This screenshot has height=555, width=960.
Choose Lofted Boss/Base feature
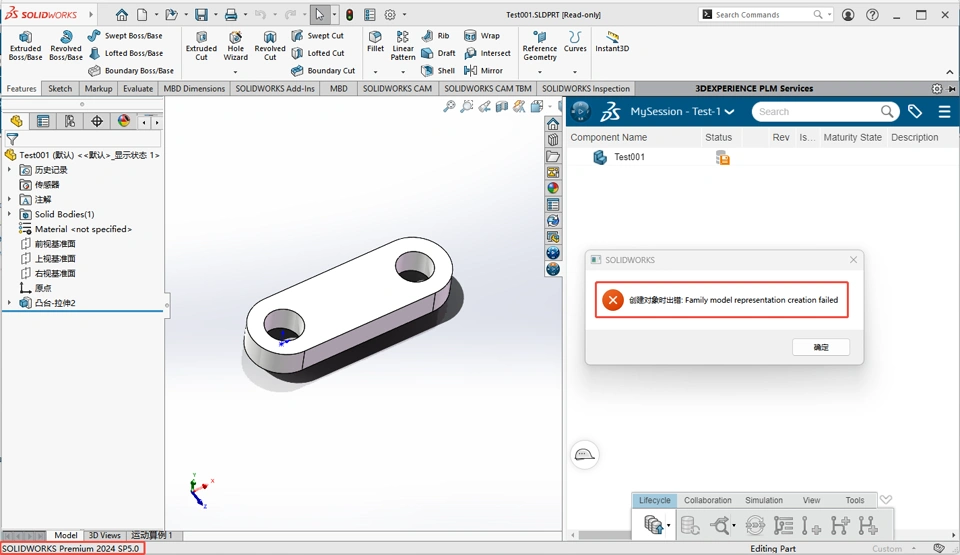pos(126,53)
